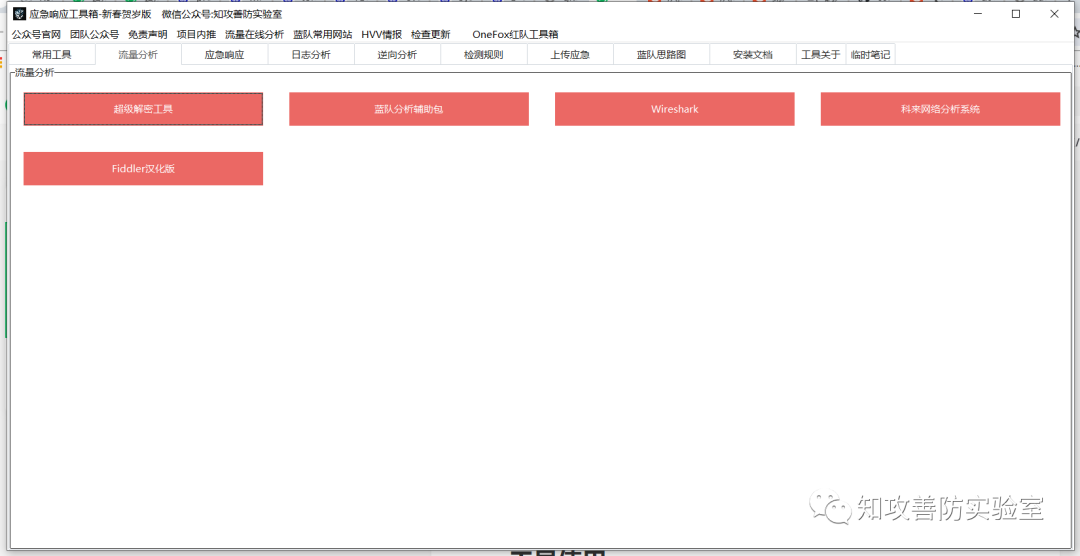This screenshot has width=1080, height=556.
Task: Open the 安装文档 tab
Action: pyautogui.click(x=753, y=55)
